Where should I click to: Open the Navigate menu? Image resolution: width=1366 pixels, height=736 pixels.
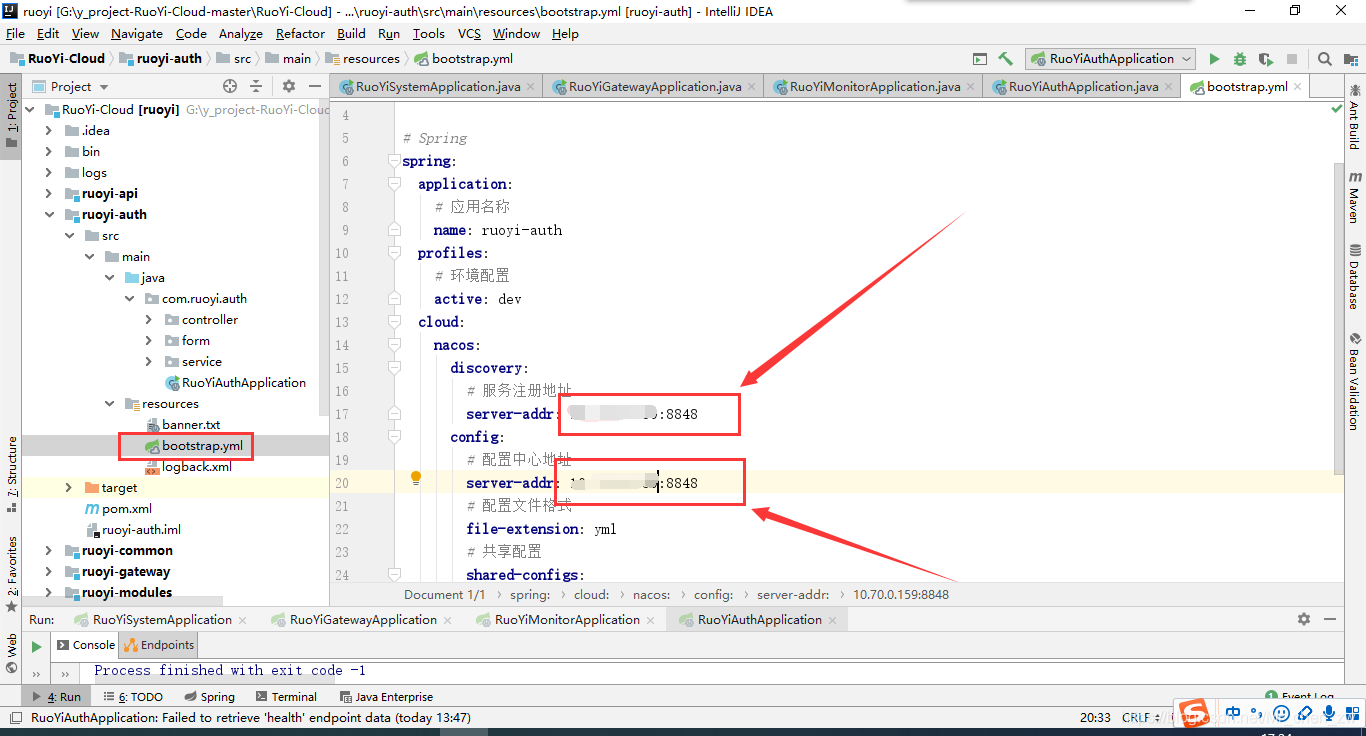[x=137, y=33]
